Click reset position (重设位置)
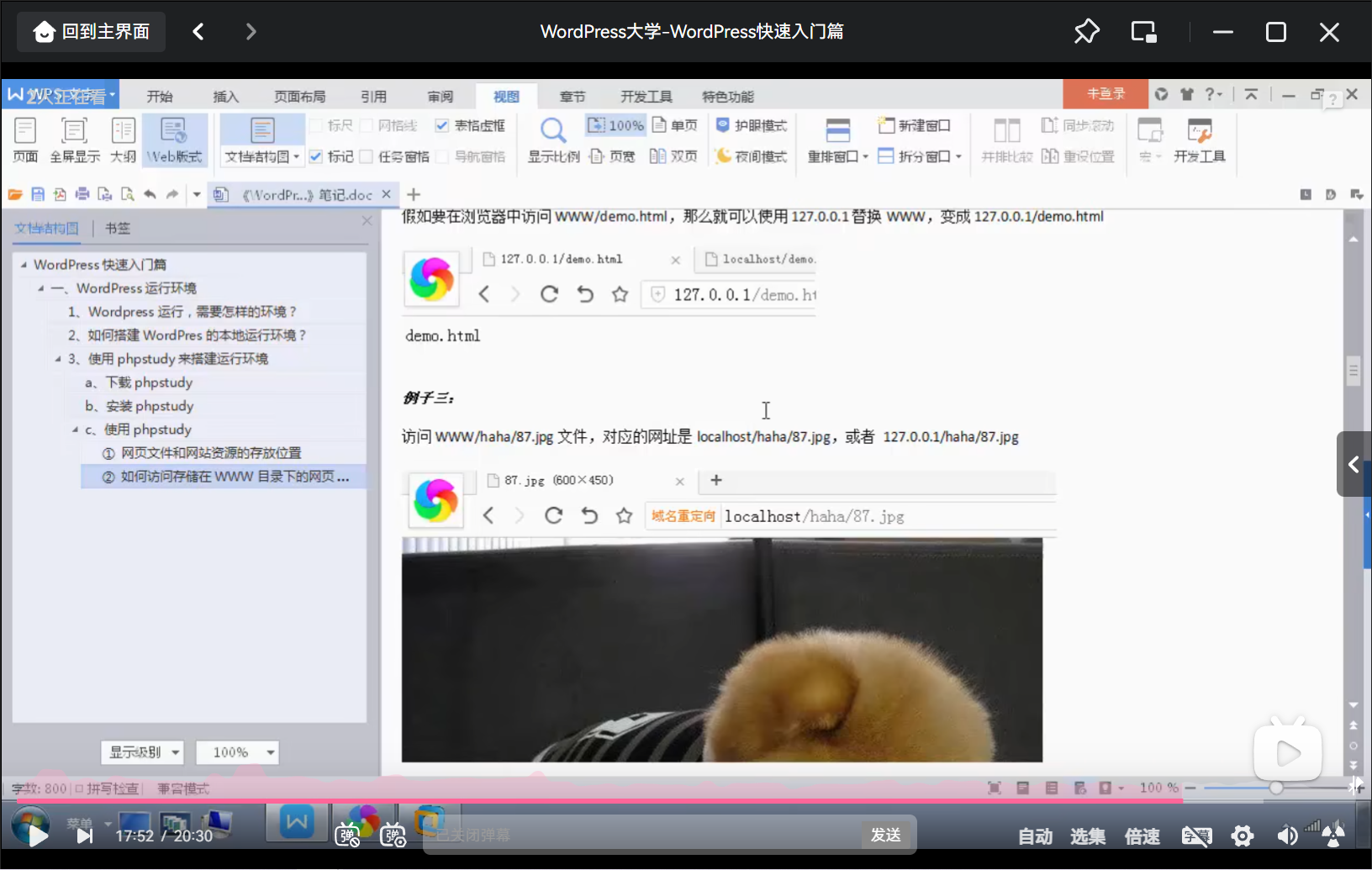This screenshot has width=1372, height=870. [x=1078, y=156]
